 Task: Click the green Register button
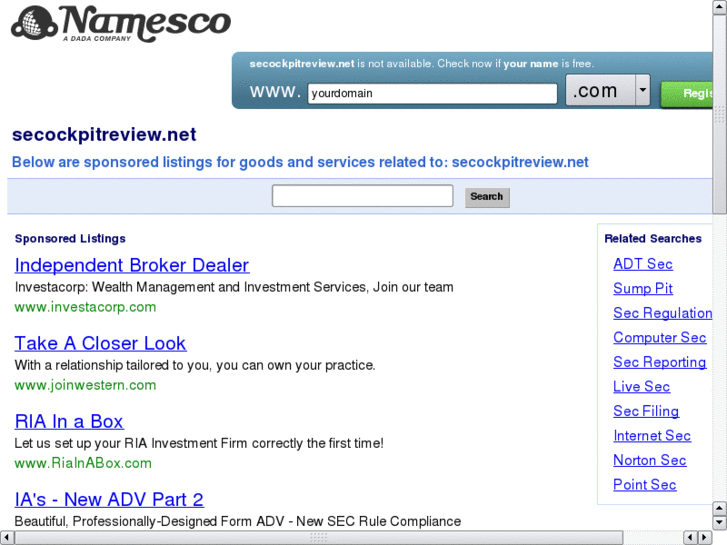point(687,94)
